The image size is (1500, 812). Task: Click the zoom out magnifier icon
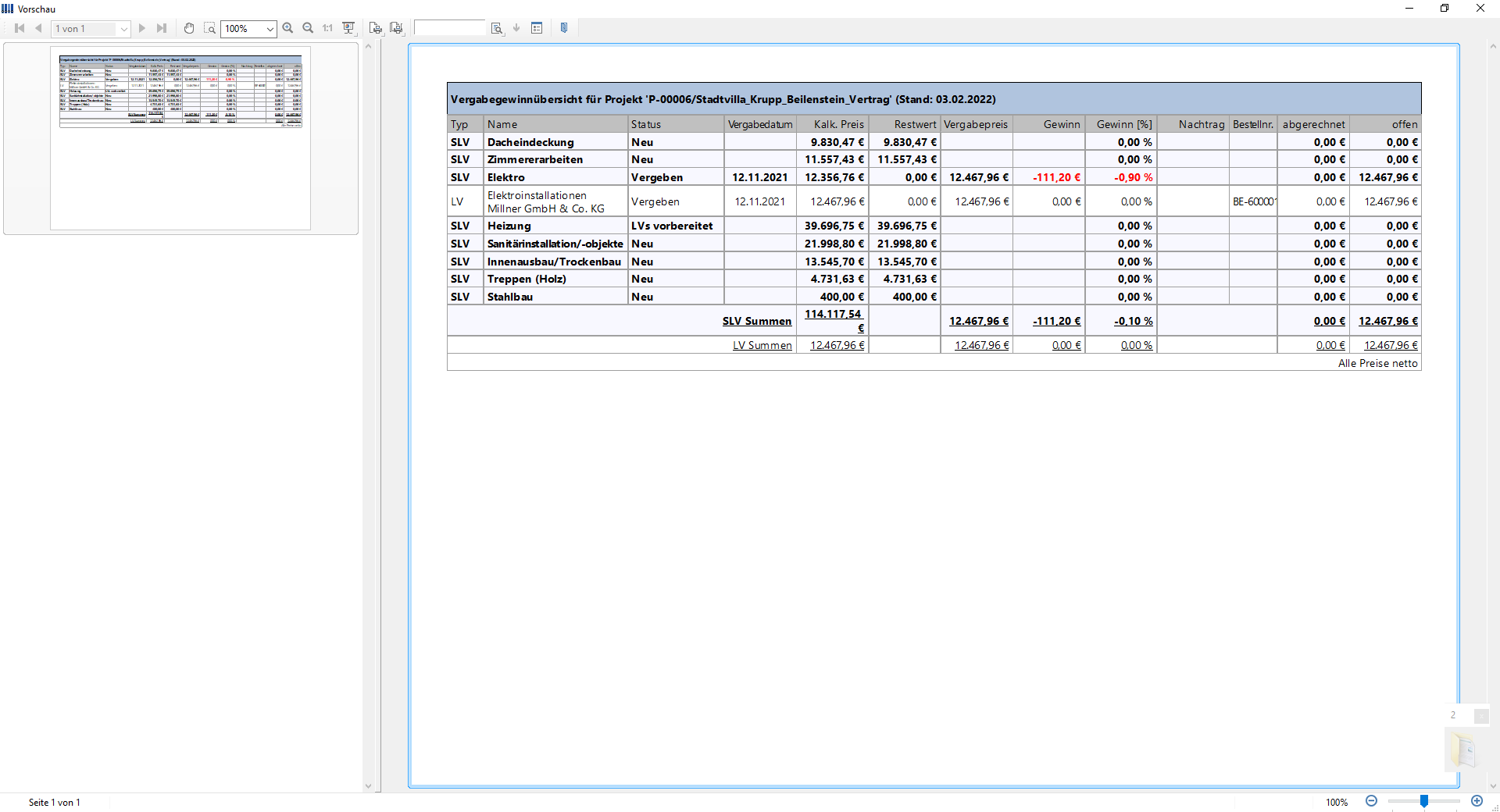(x=308, y=28)
